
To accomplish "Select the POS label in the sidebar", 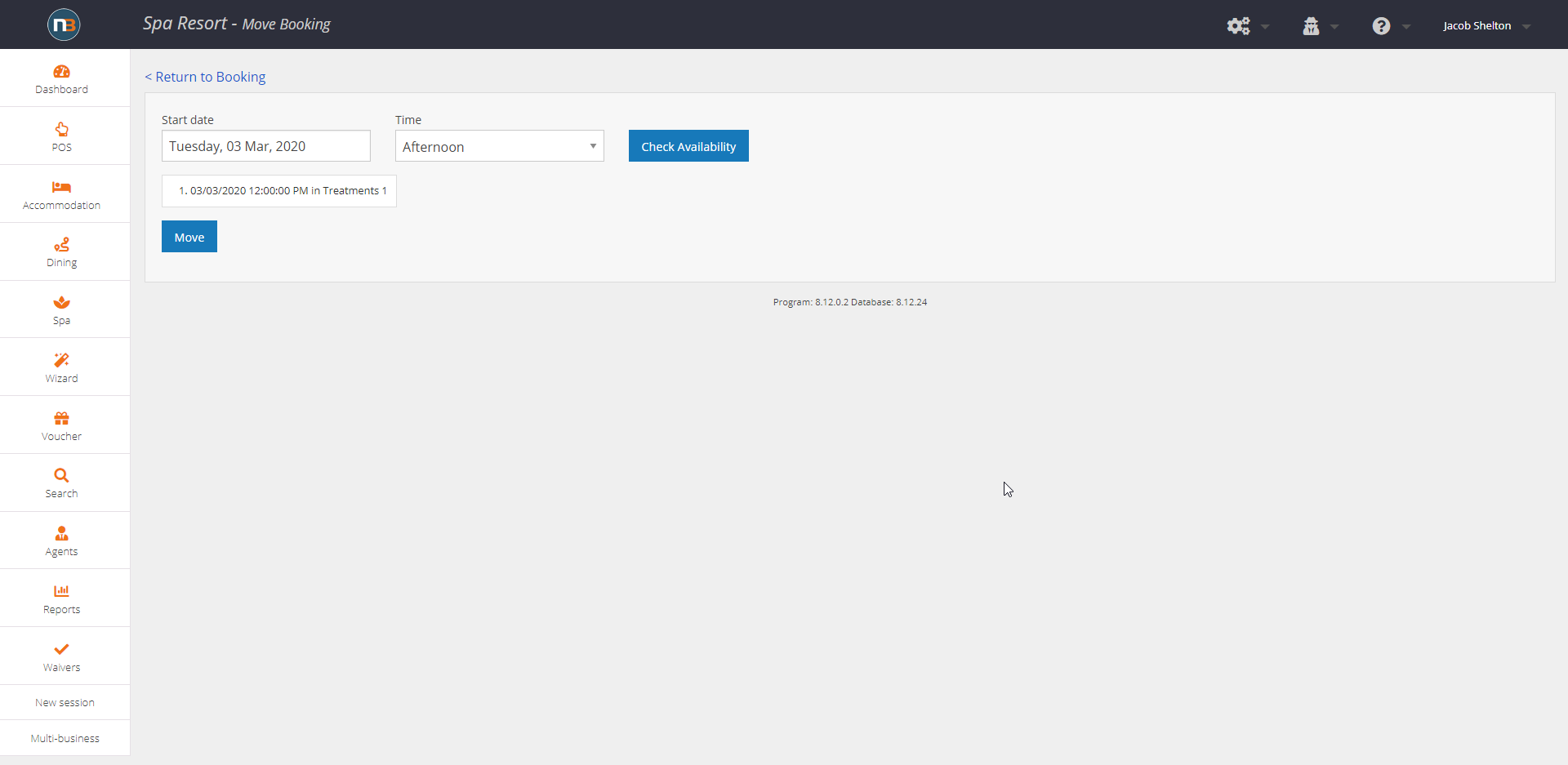I will tap(61, 148).
